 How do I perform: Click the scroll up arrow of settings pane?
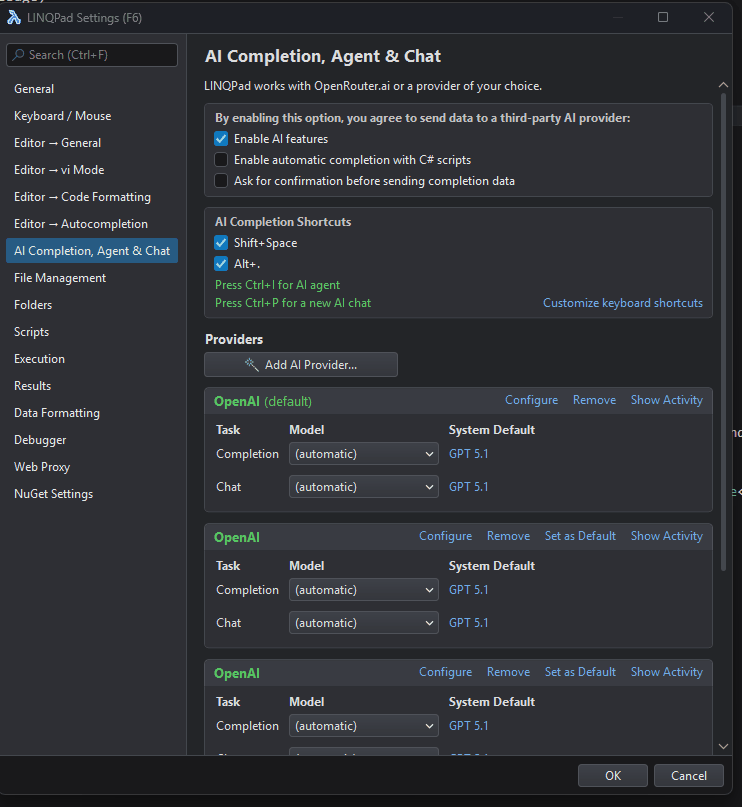(x=723, y=85)
